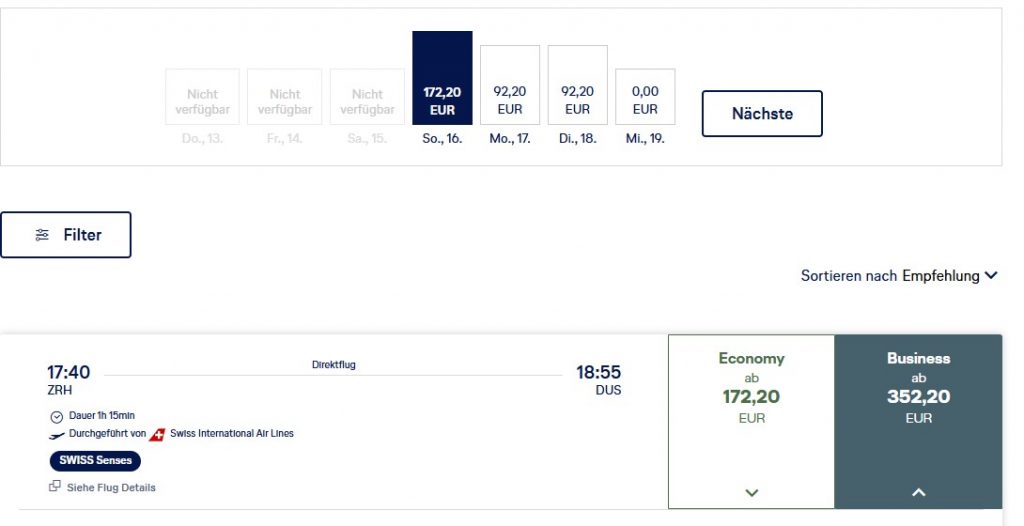1024x526 pixels.
Task: Click the external link icon beside Flug Details
Action: 55,487
